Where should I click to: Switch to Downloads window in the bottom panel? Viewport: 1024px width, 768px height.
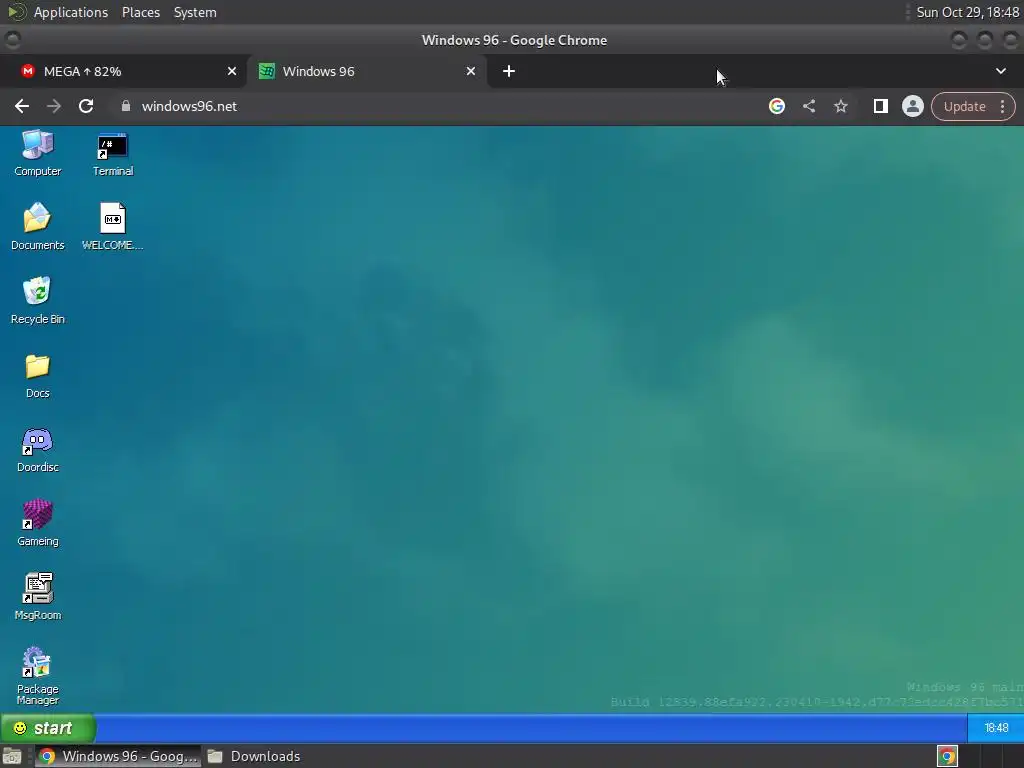(x=255, y=756)
